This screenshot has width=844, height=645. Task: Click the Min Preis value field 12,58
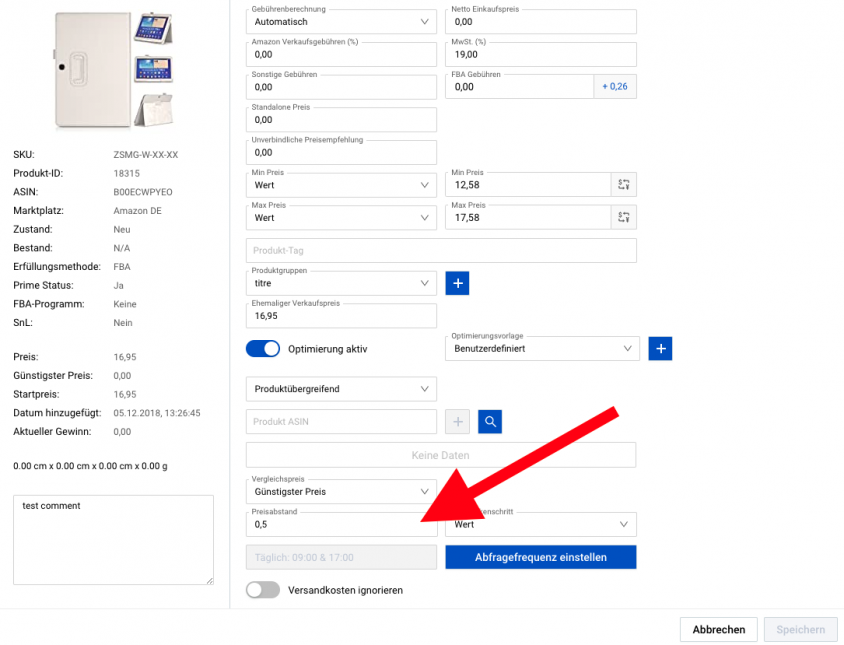click(528, 185)
